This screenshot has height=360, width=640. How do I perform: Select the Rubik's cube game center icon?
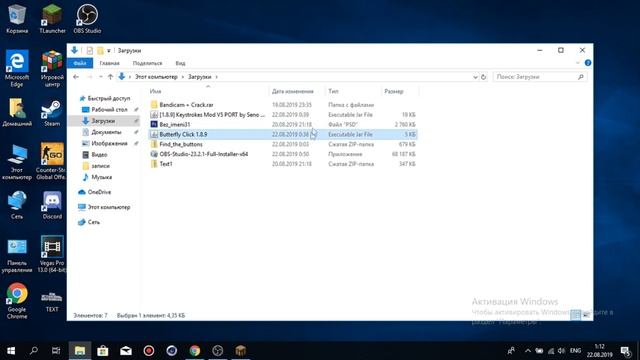coord(52,68)
